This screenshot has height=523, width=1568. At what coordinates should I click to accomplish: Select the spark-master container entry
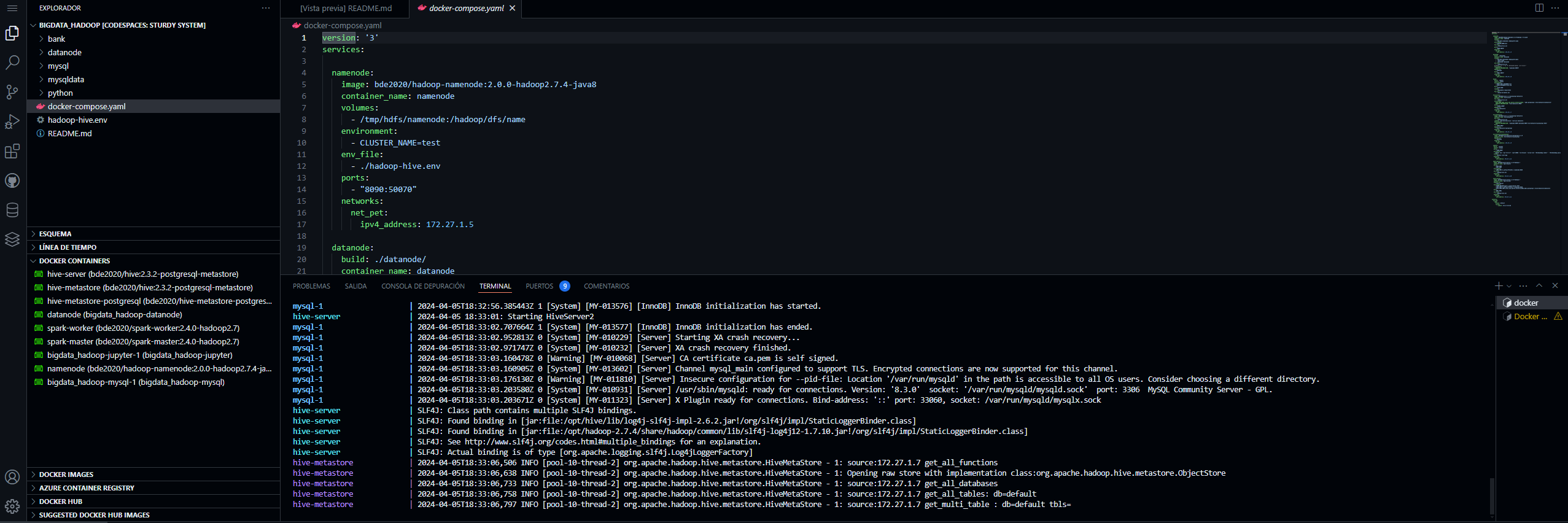(x=143, y=341)
